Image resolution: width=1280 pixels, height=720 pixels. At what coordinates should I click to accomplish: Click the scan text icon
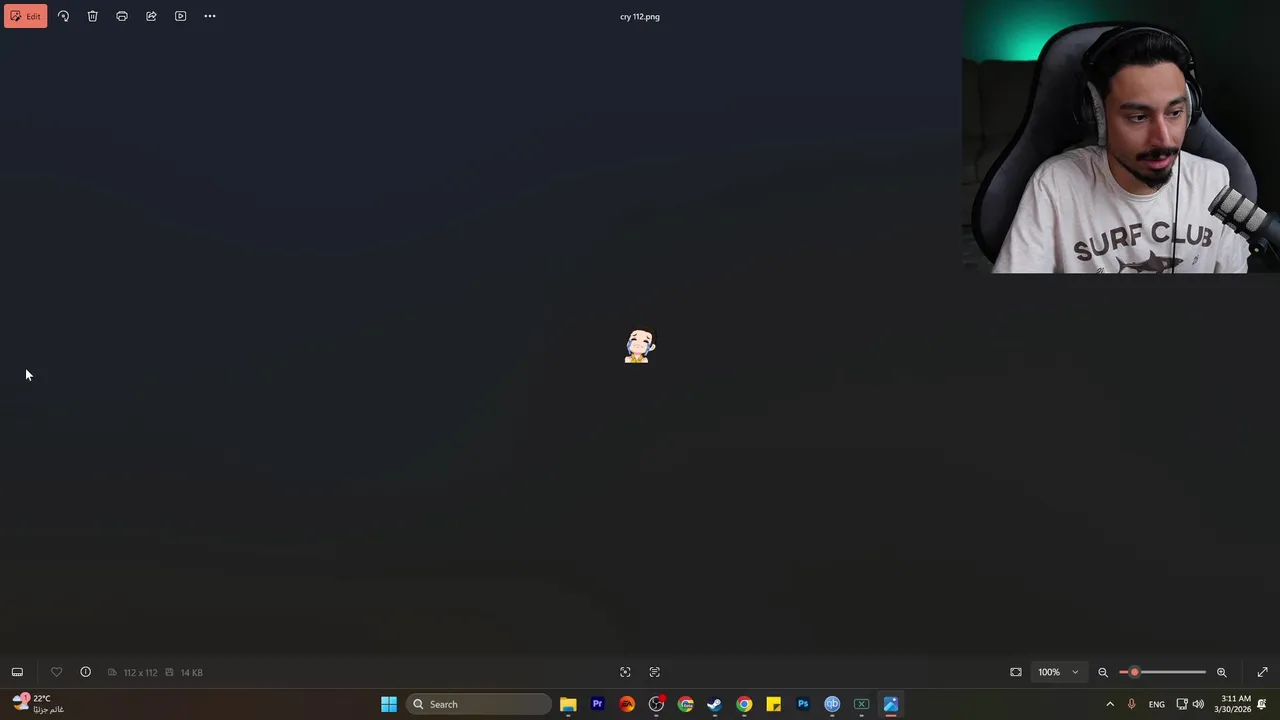pyautogui.click(x=655, y=672)
